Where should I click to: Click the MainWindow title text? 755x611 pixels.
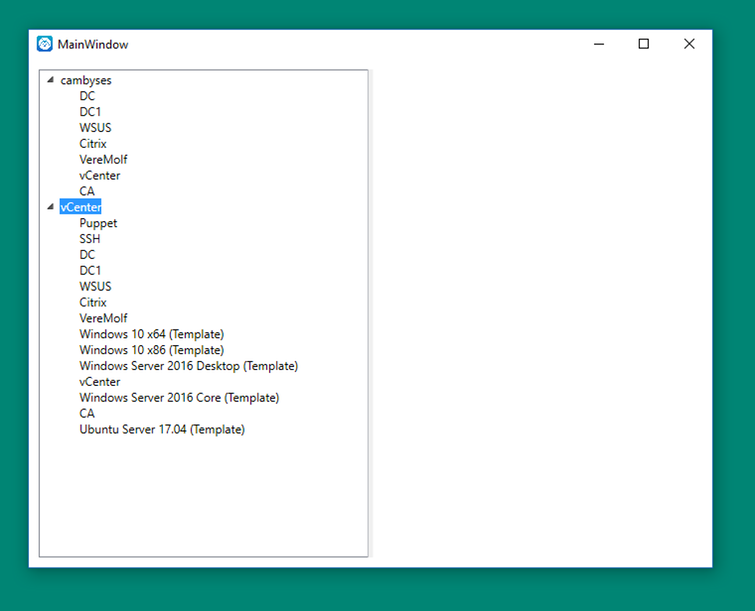click(93, 44)
